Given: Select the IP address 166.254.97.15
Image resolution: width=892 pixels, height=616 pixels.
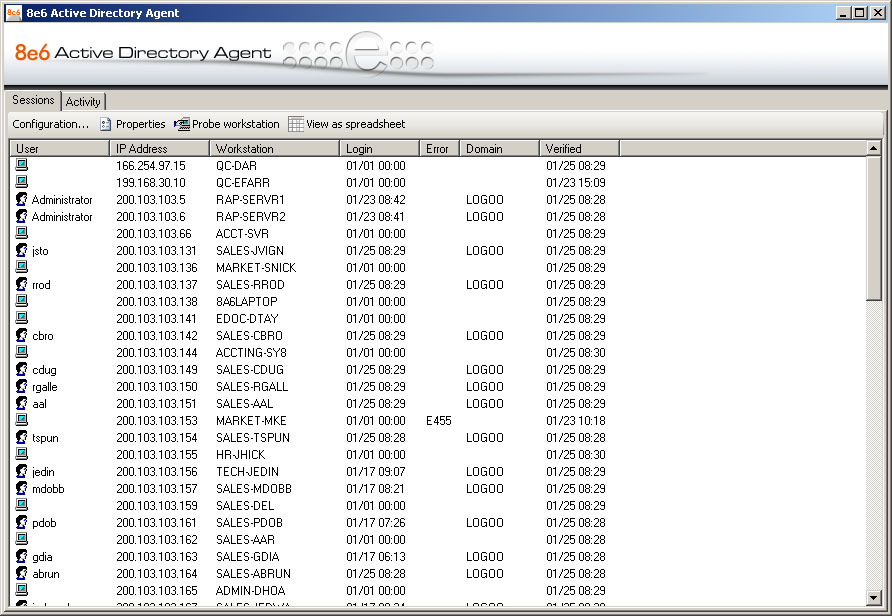Looking at the screenshot, I should pyautogui.click(x=151, y=166).
